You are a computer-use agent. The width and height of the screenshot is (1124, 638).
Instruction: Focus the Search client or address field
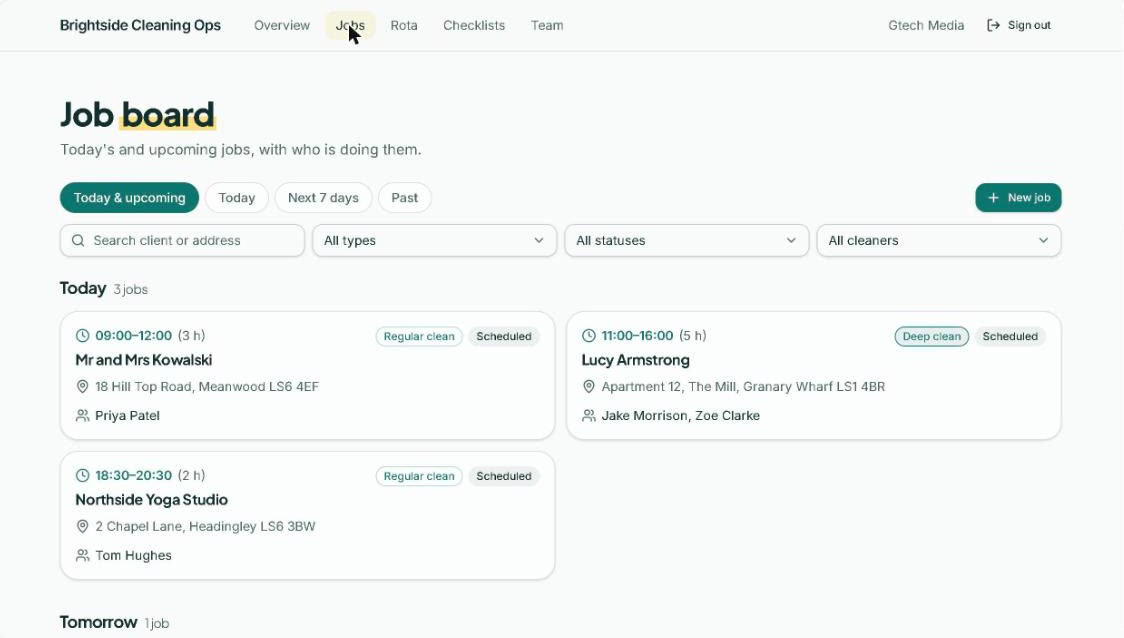182,240
